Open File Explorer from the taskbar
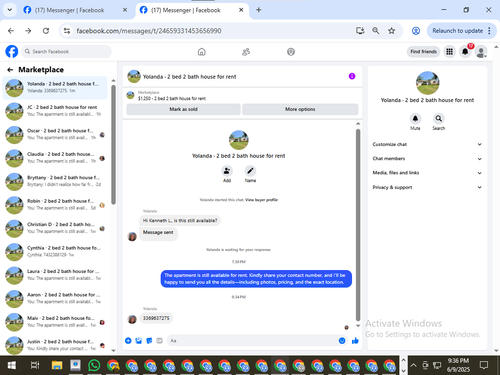 point(57,366)
